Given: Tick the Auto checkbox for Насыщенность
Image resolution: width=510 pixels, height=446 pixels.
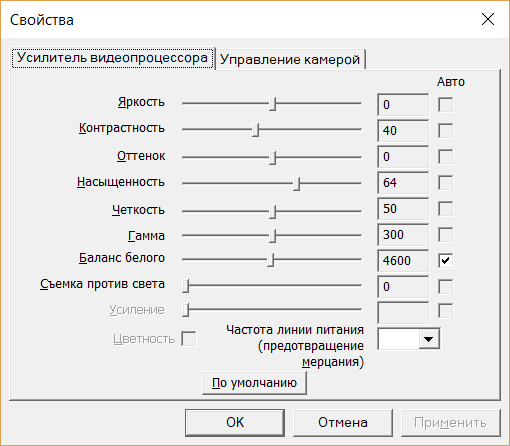Looking at the screenshot, I should pos(445,183).
